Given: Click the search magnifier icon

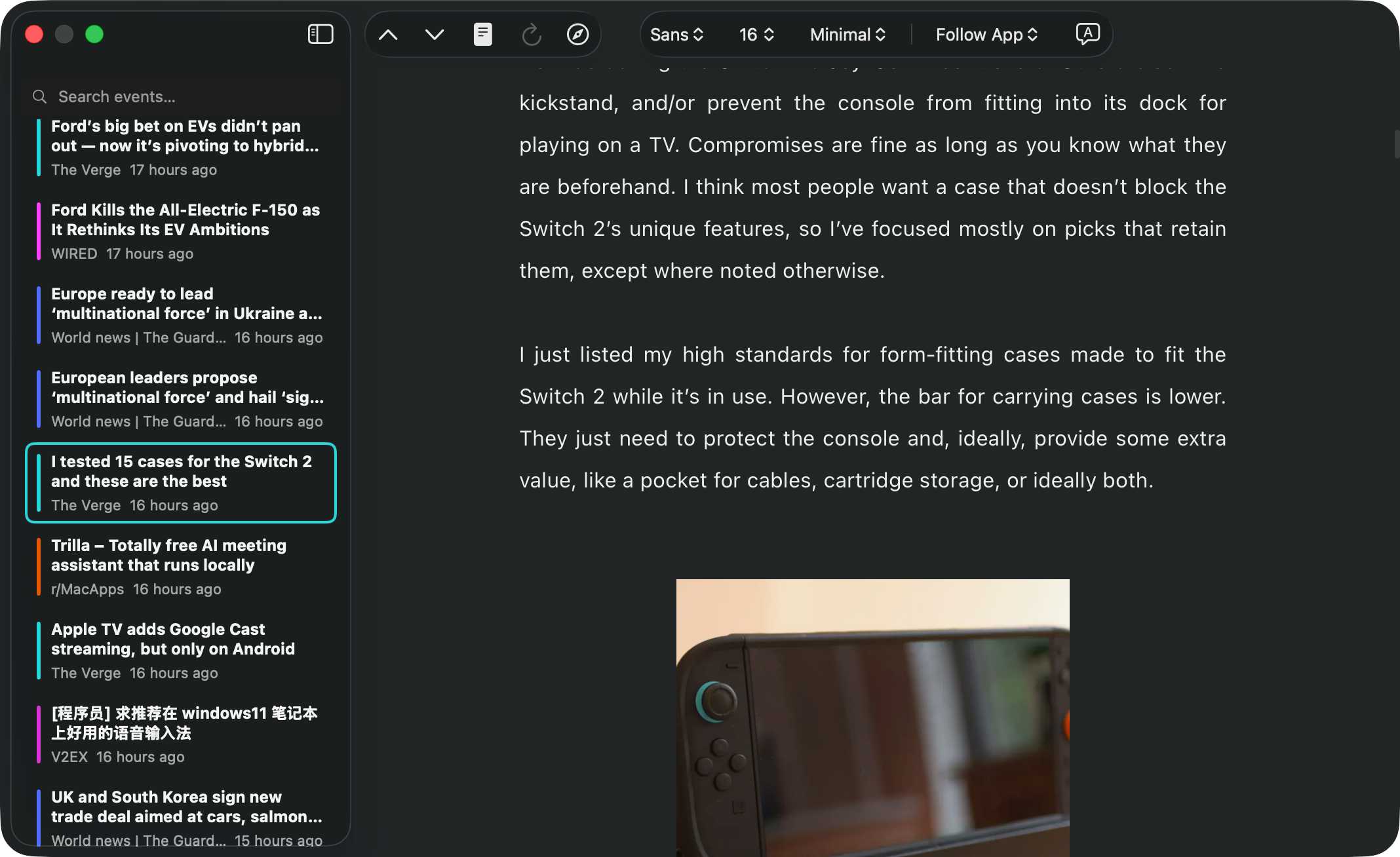Looking at the screenshot, I should point(40,97).
